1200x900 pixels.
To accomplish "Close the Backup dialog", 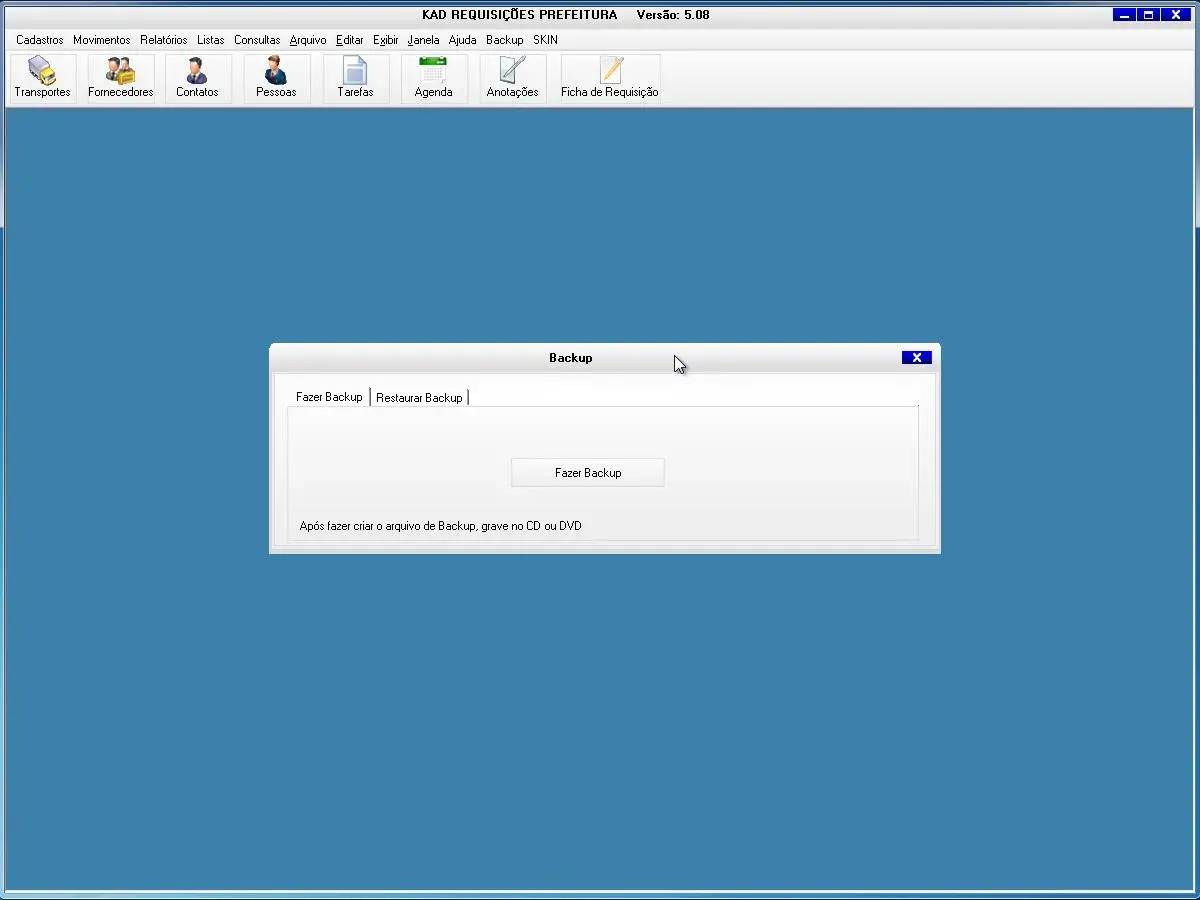I will point(916,358).
